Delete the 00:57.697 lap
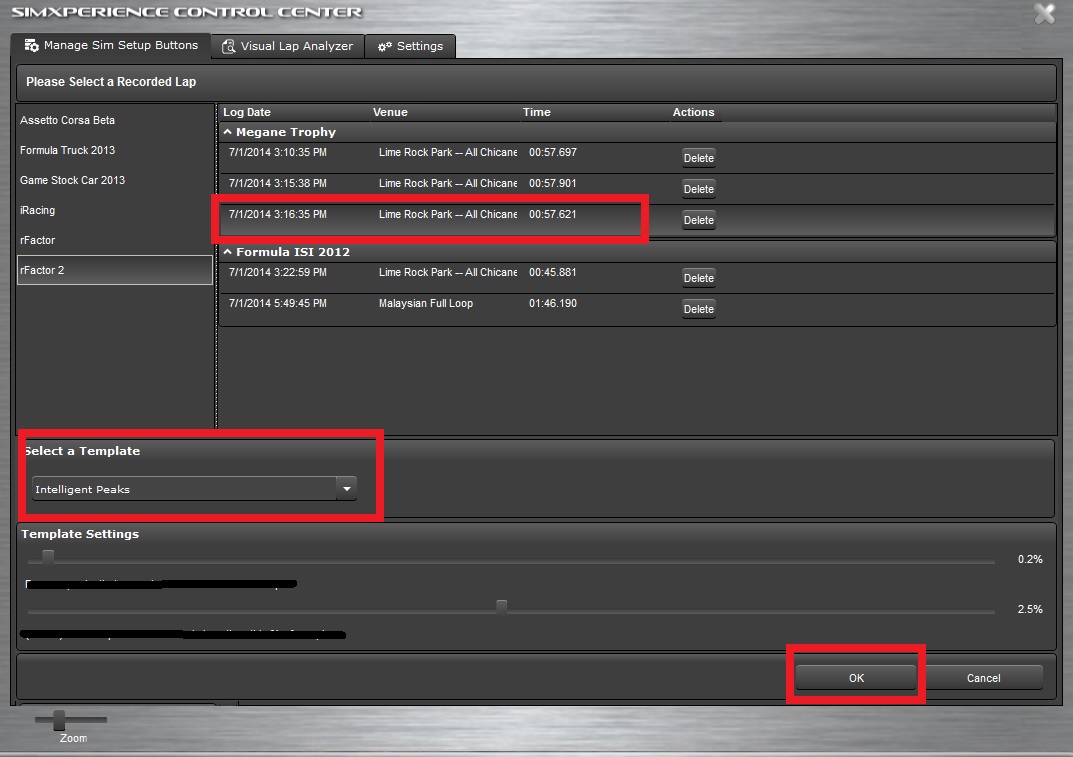The height and width of the screenshot is (757, 1073). coord(699,158)
